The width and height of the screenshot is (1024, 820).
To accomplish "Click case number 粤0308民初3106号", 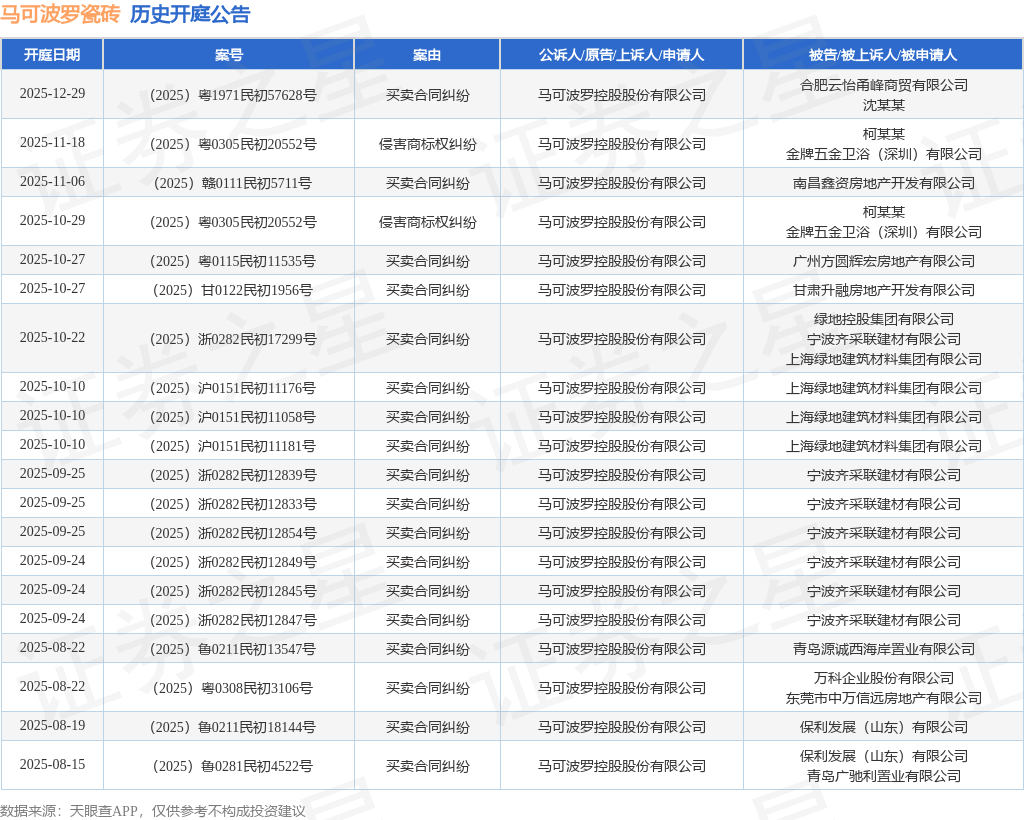I will [x=257, y=688].
